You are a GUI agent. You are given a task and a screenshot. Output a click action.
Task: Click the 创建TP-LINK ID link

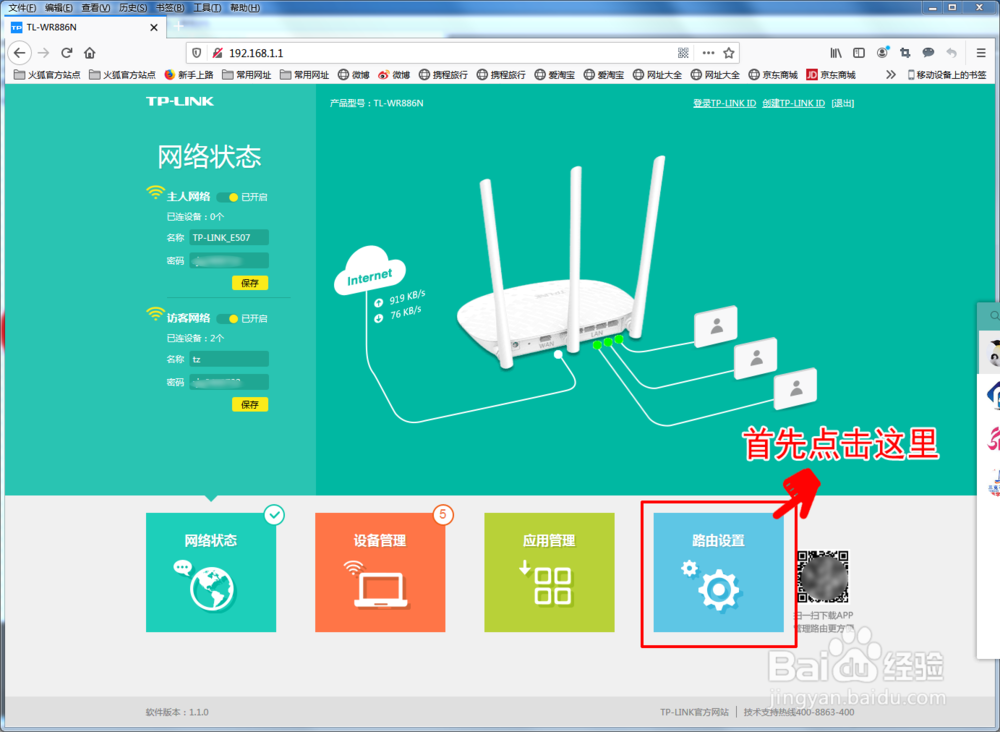tap(793, 103)
